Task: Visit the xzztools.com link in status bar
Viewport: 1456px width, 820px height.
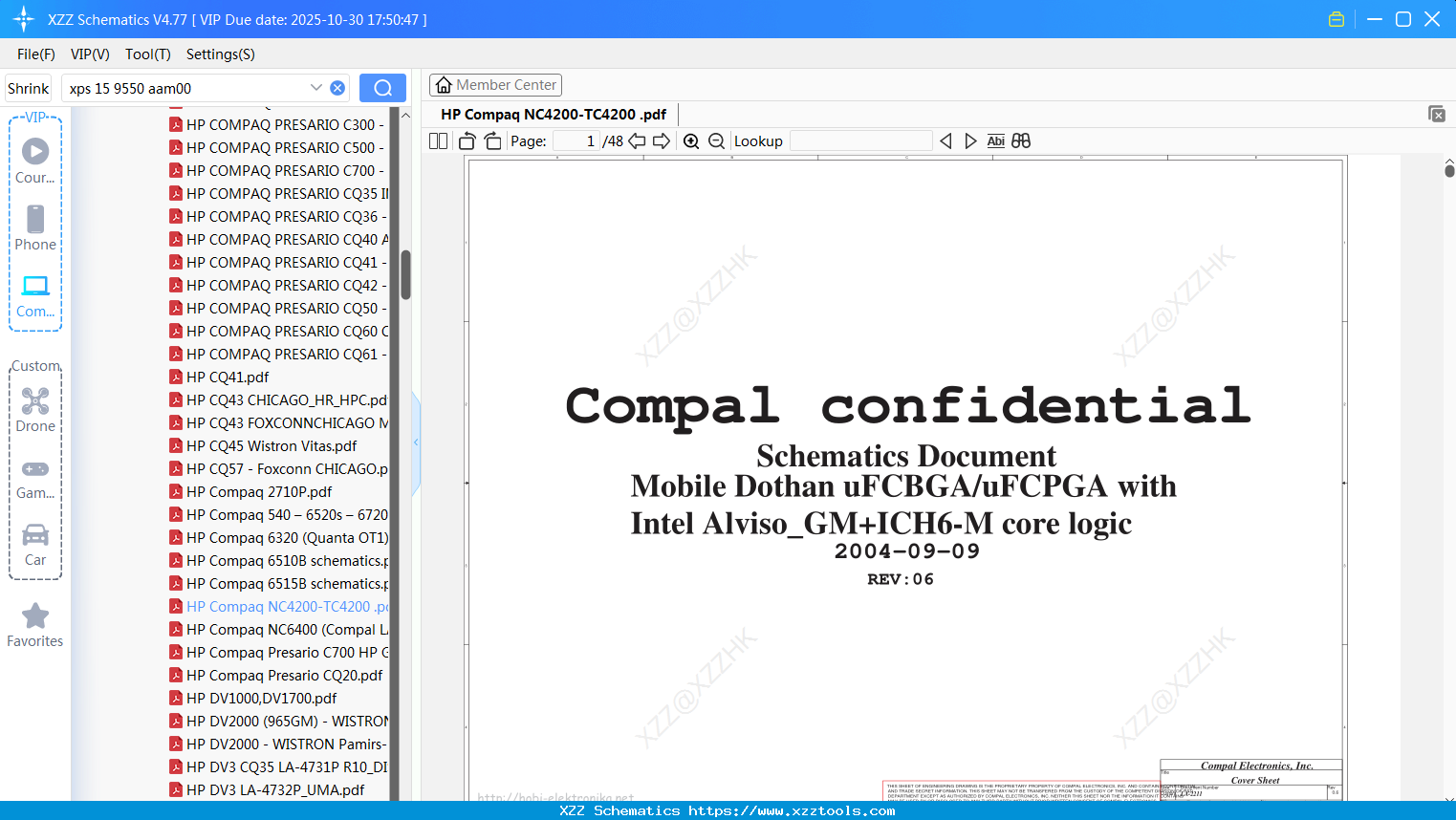Action: pos(792,810)
